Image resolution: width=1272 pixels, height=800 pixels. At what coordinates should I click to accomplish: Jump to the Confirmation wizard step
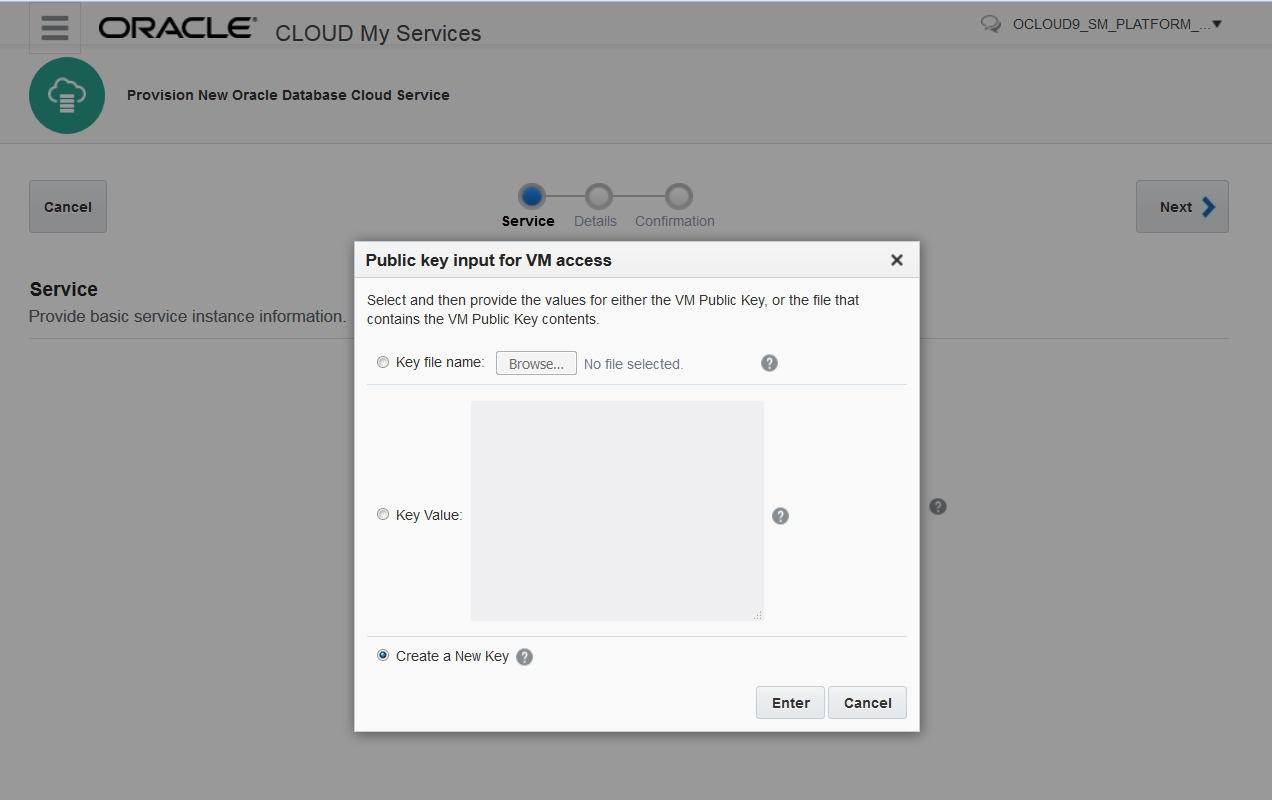[678, 196]
